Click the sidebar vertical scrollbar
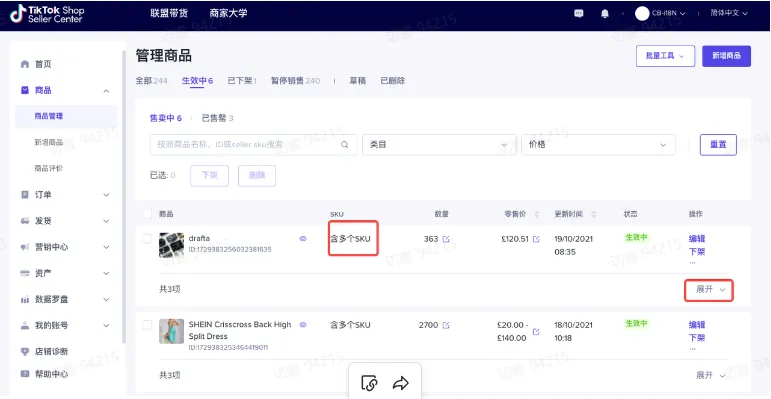This screenshot has height=399, width=771. point(124,197)
